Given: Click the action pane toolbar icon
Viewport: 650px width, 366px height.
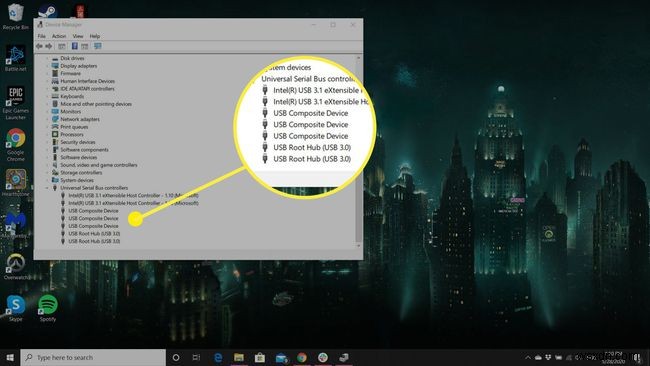Looking at the screenshot, I should (x=85, y=46).
